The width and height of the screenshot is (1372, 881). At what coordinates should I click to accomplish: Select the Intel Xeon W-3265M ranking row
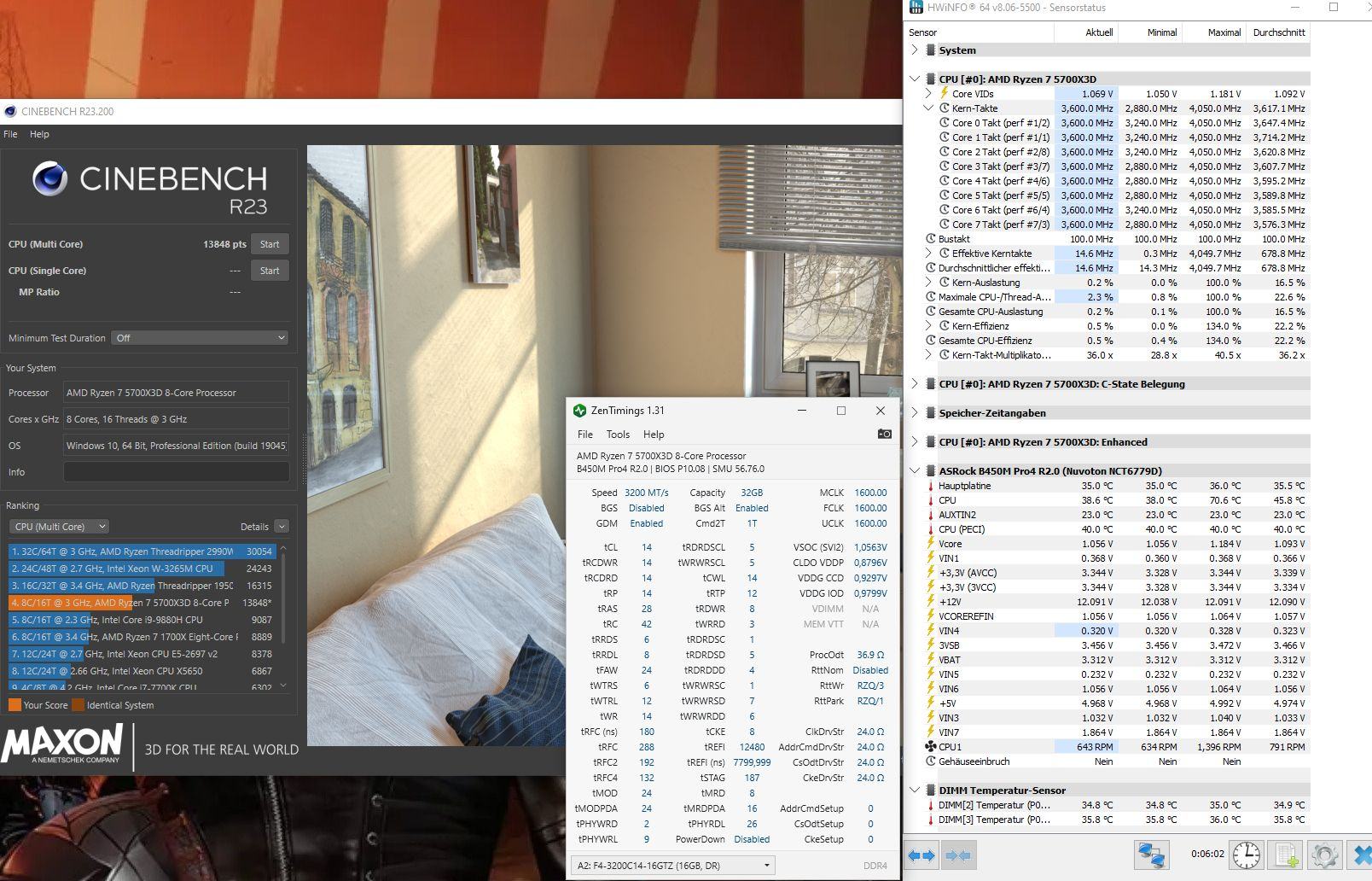coord(142,569)
